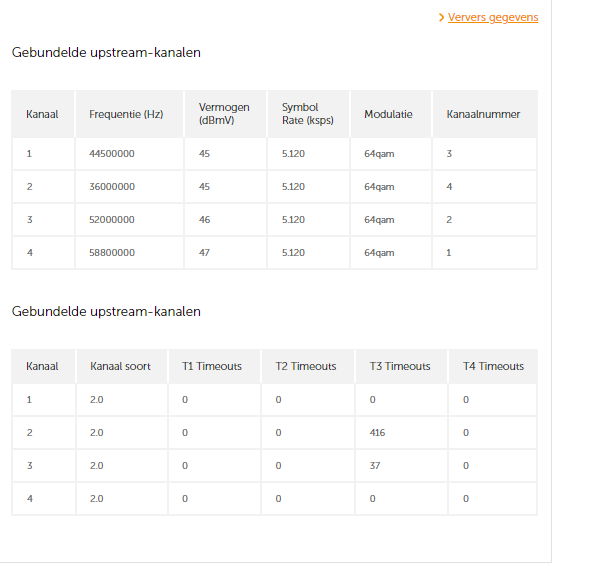Screen dimensions: 593x581
Task: Select the frequency value 44500000
Action: 112,154
